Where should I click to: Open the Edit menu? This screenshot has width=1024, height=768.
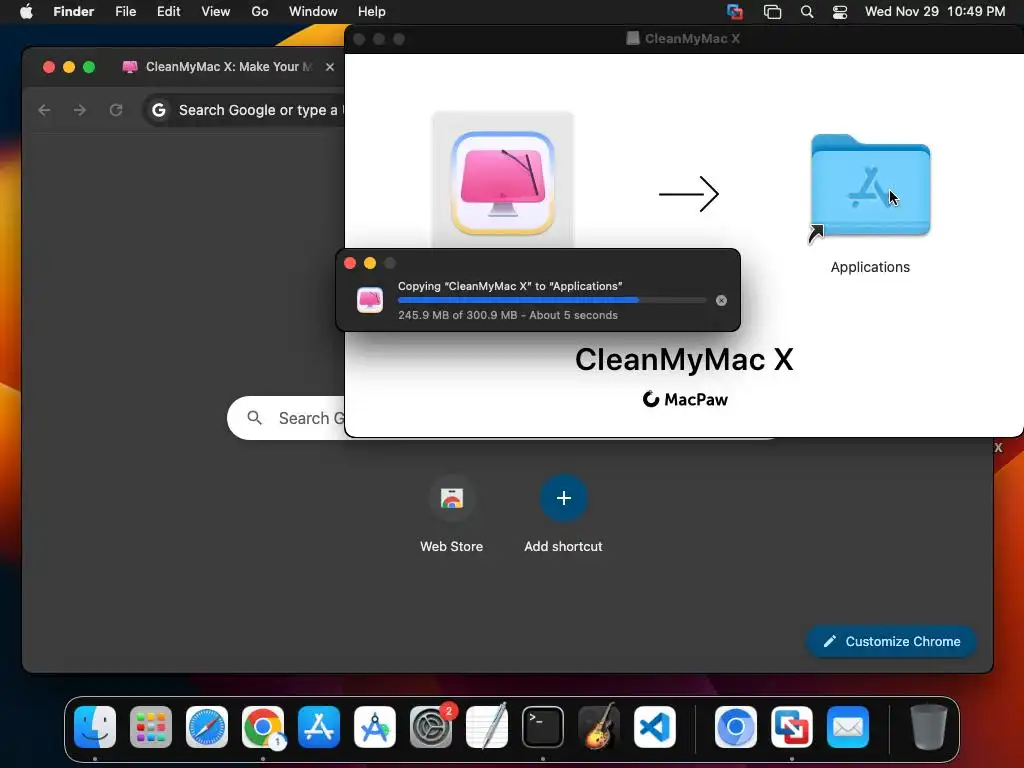pos(168,12)
